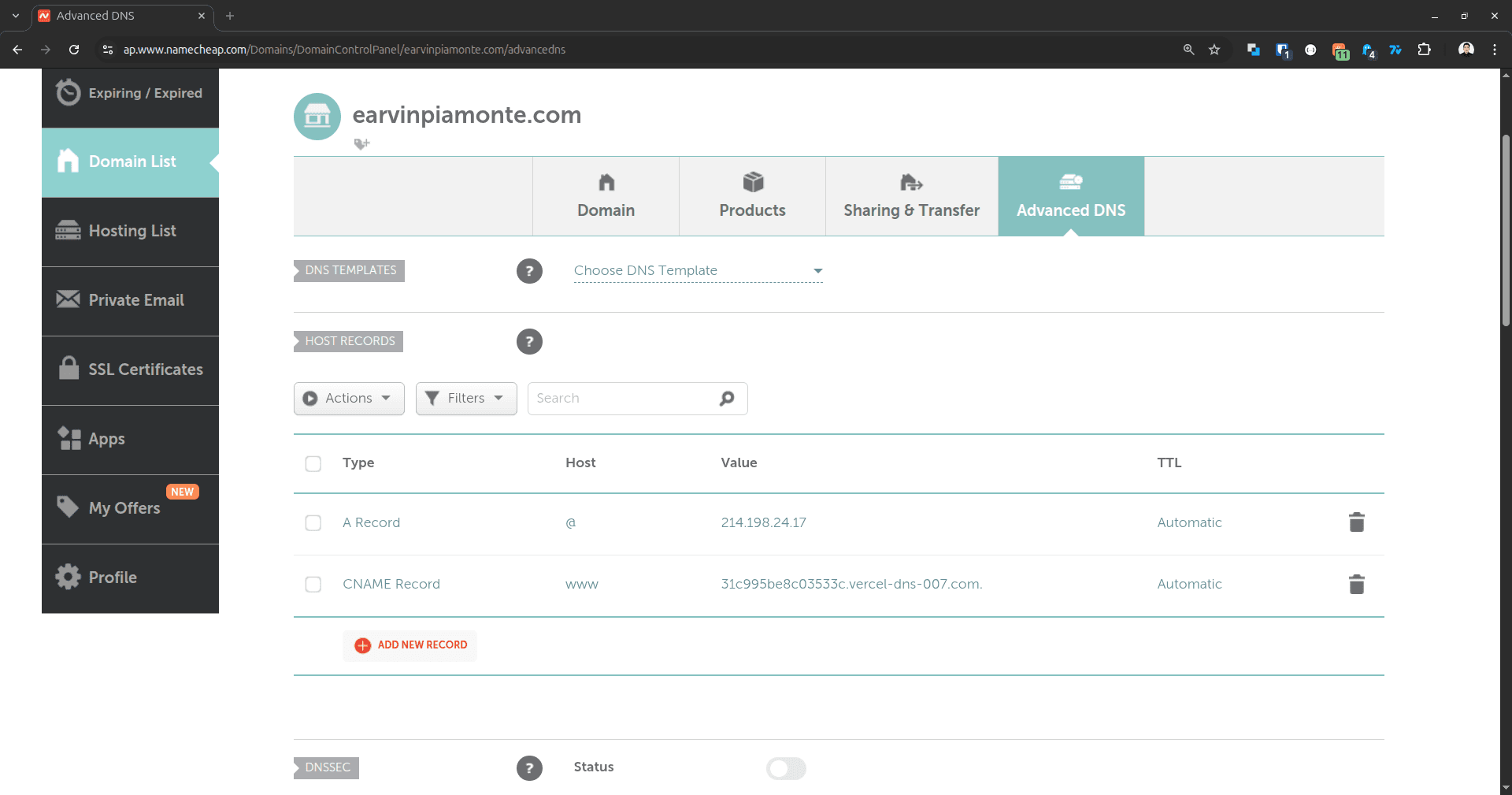Click the domain tag icon under the title
1512x795 pixels.
click(361, 144)
